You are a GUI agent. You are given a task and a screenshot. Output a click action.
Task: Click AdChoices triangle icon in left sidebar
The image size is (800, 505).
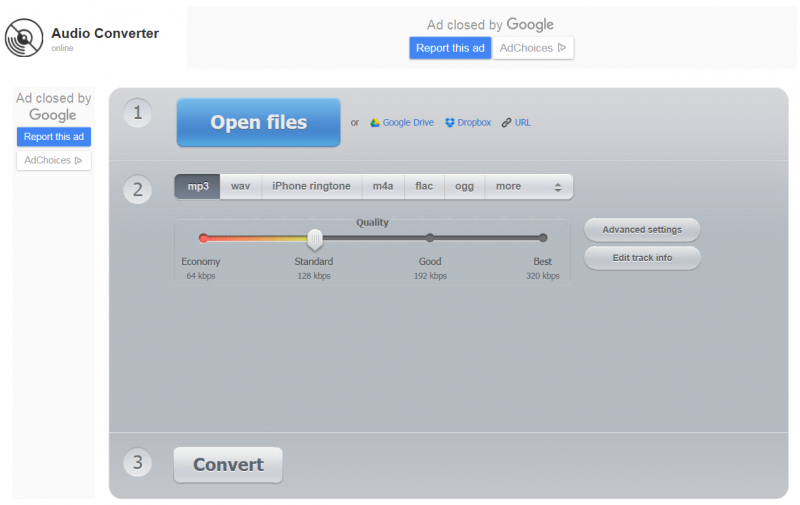click(79, 160)
